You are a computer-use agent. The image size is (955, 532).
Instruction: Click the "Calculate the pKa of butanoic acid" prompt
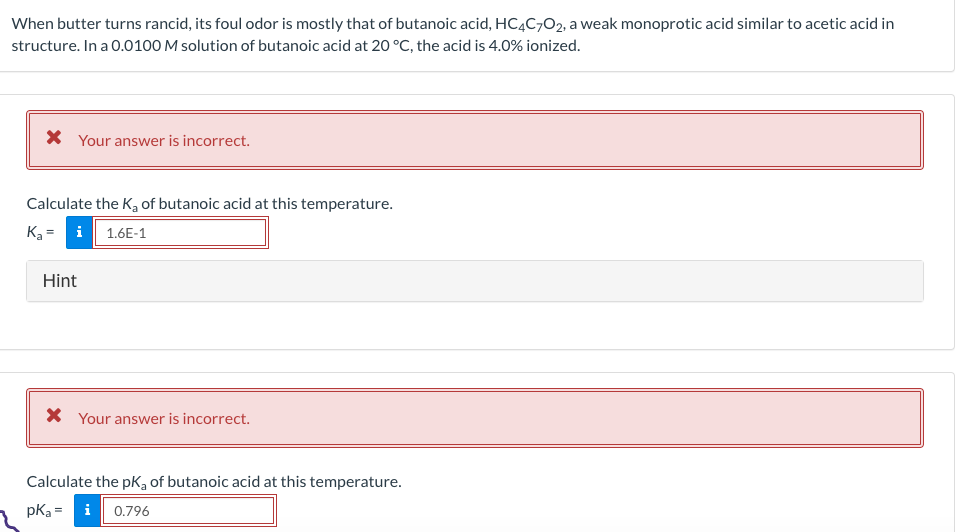click(214, 481)
